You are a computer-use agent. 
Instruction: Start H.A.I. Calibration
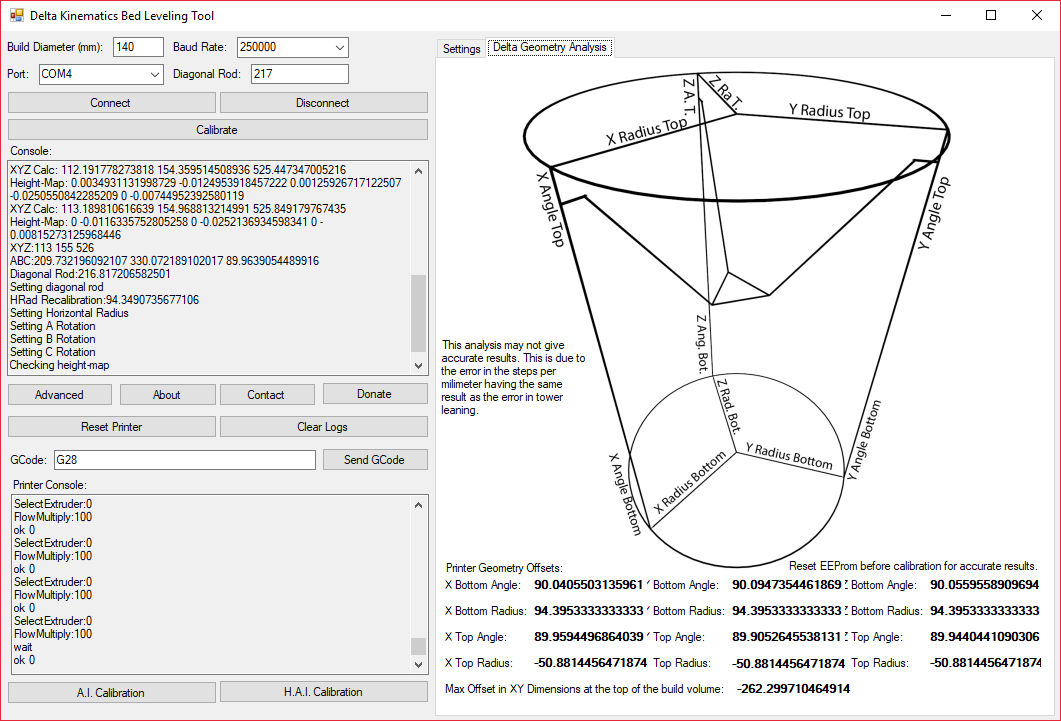323,692
